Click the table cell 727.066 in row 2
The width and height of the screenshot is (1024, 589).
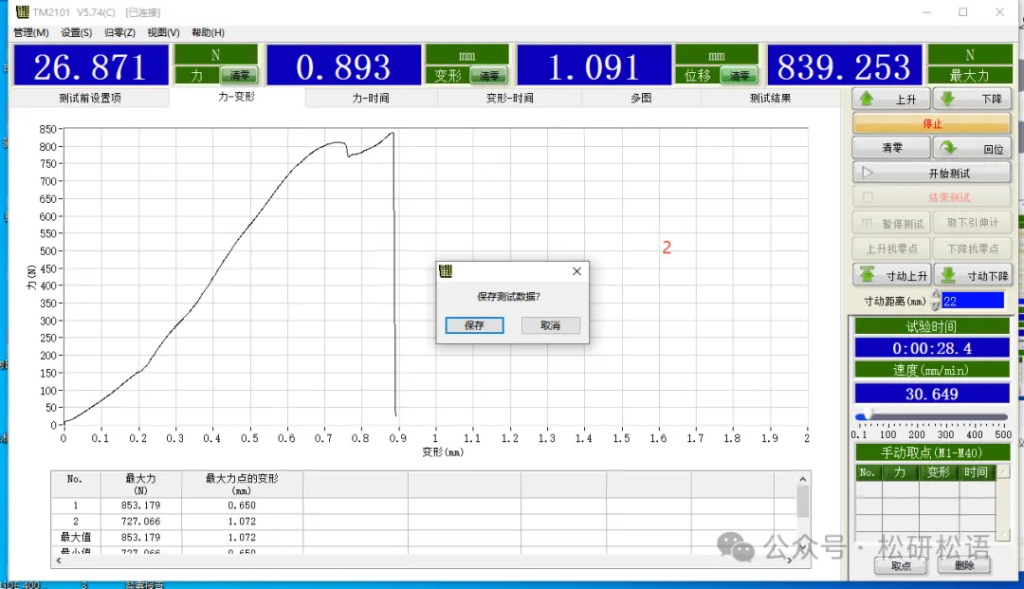point(140,521)
